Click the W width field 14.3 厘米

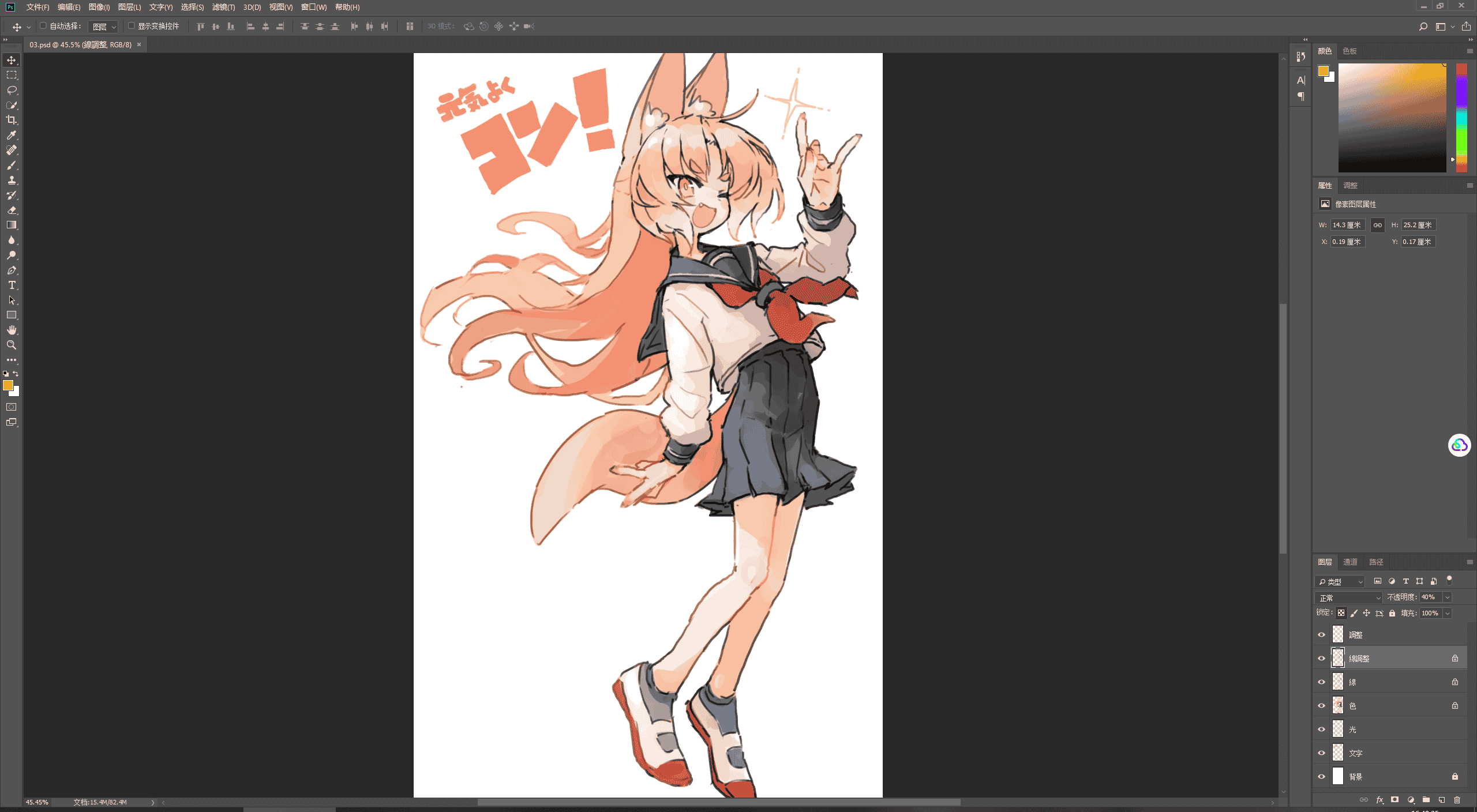1348,225
